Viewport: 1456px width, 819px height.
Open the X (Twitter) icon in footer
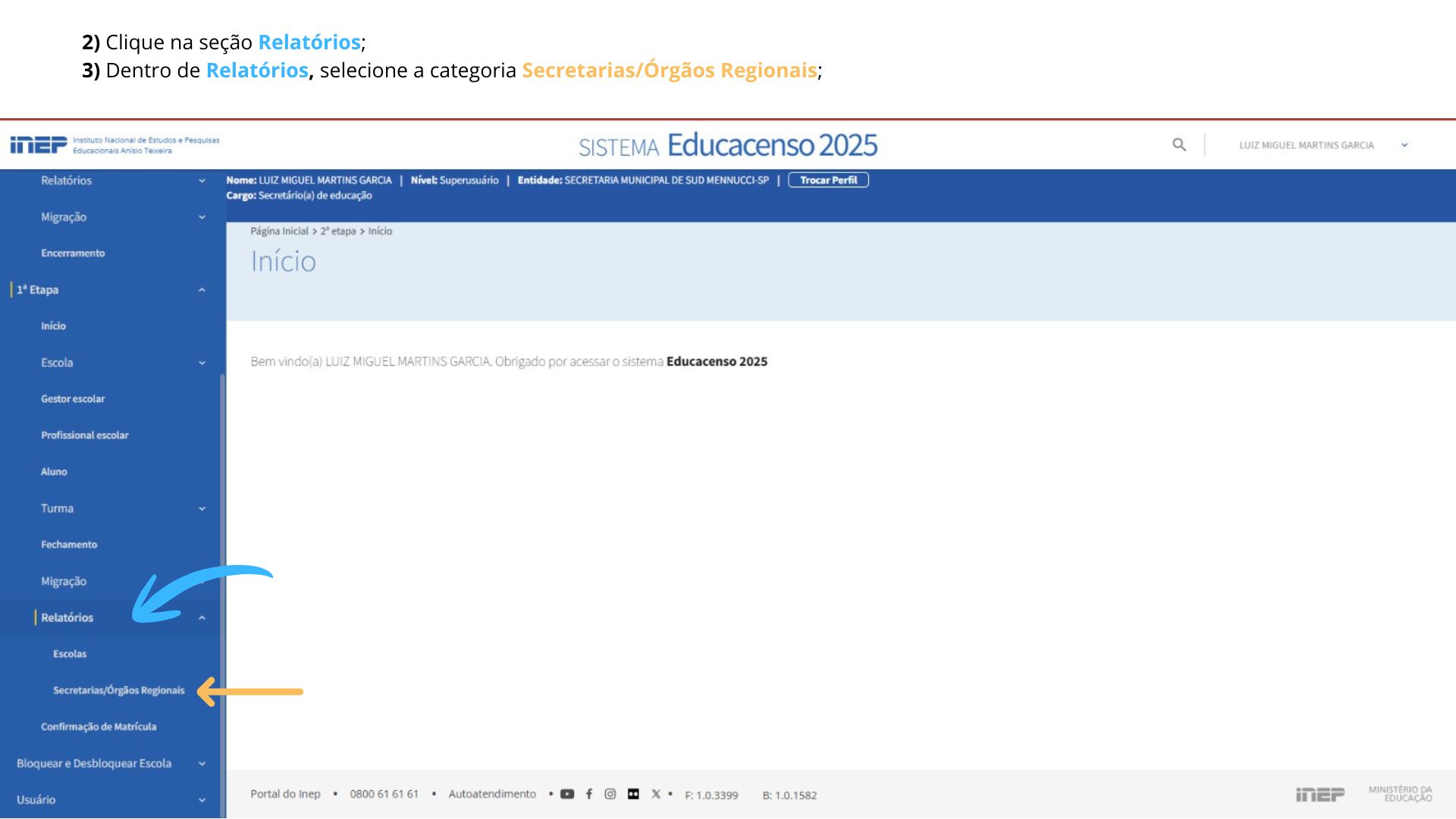pyautogui.click(x=656, y=794)
